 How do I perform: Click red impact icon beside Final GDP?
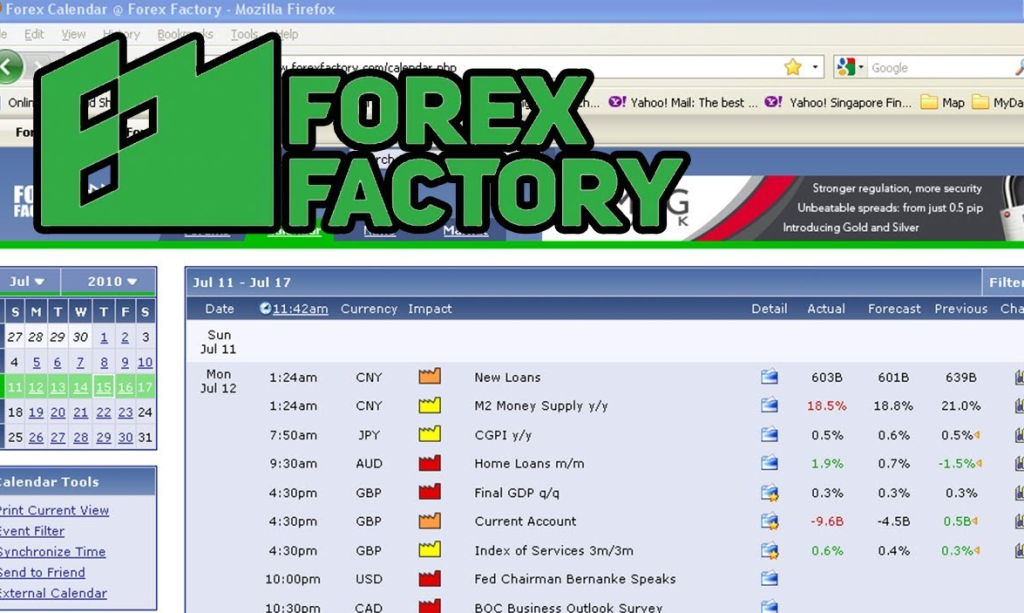point(430,492)
